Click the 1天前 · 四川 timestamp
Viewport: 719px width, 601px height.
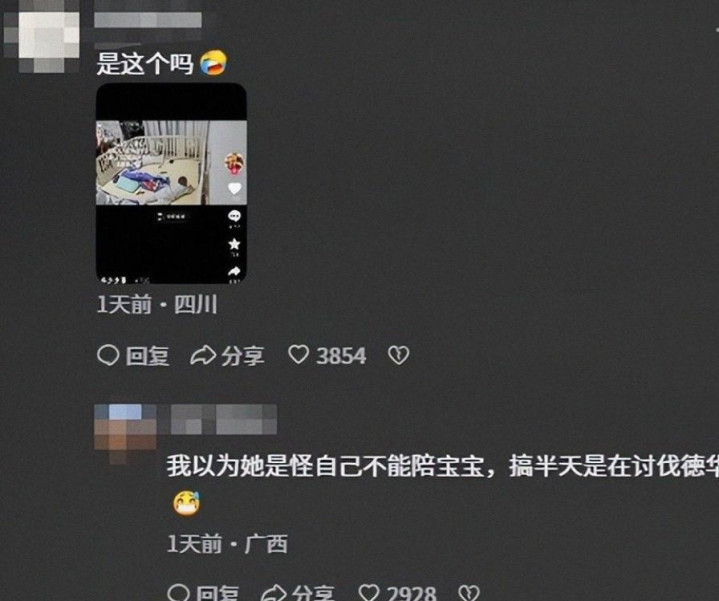pyautogui.click(x=157, y=304)
